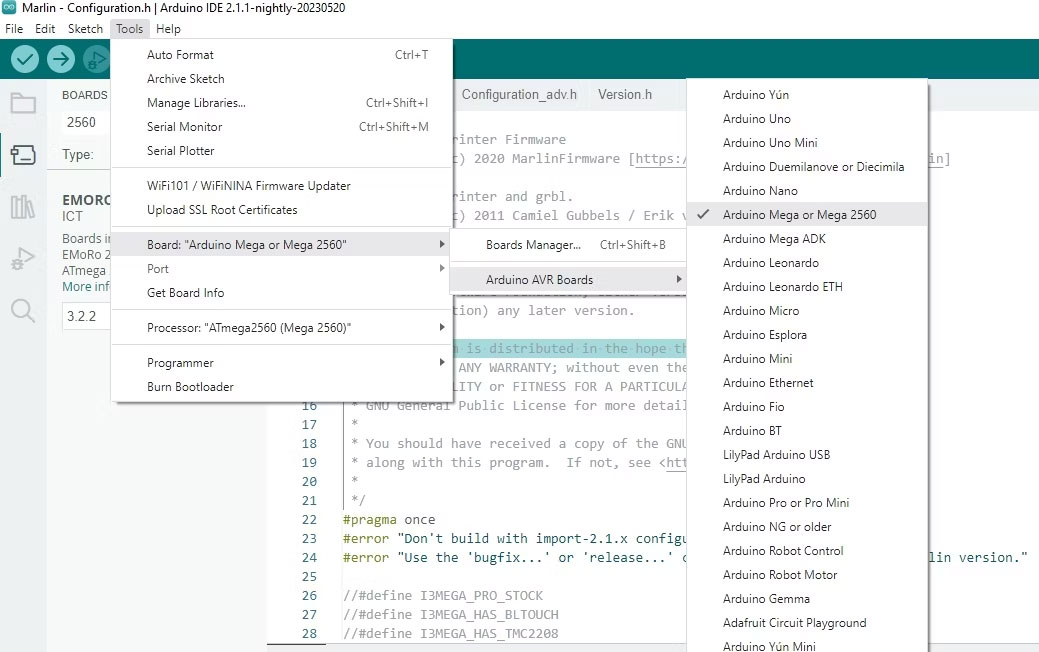Select Arduino Fio board
Viewport: 1039px width, 652px height.
[807, 406]
